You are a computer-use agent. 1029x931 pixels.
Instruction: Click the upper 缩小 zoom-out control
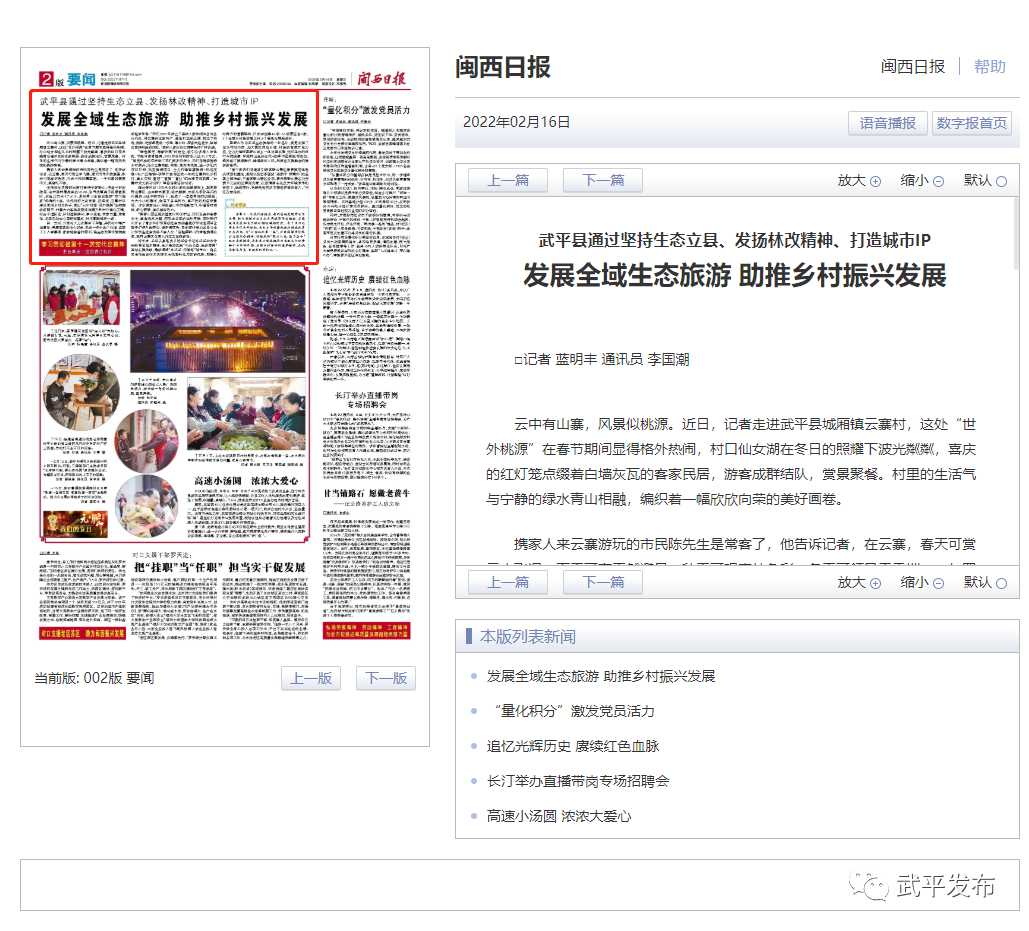coord(922,180)
